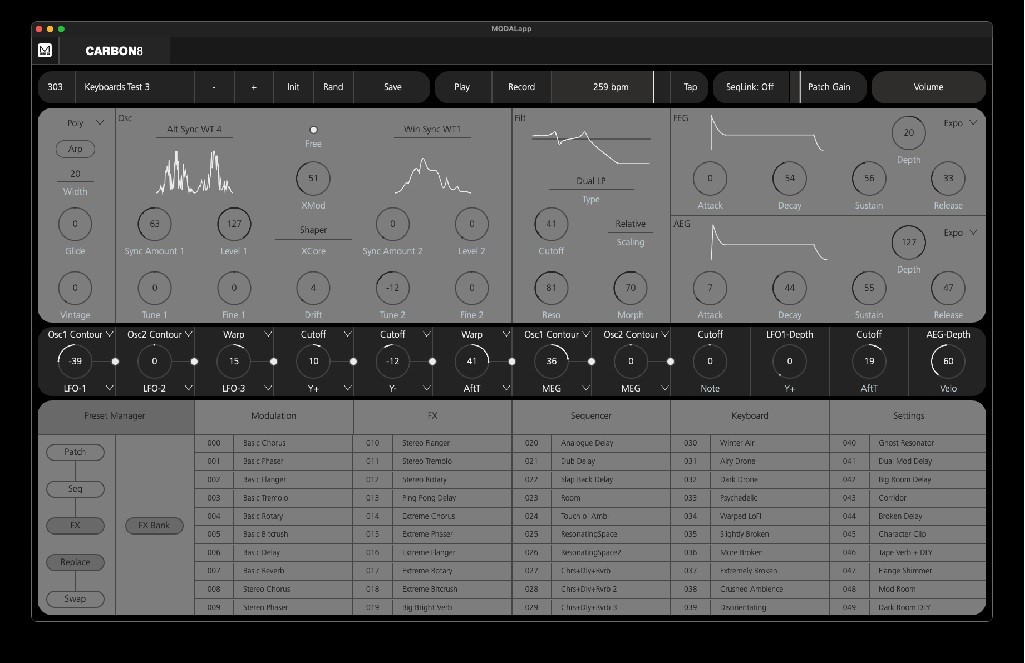Click the Morph knob showing 70
1025x663 pixels.
tap(630, 288)
